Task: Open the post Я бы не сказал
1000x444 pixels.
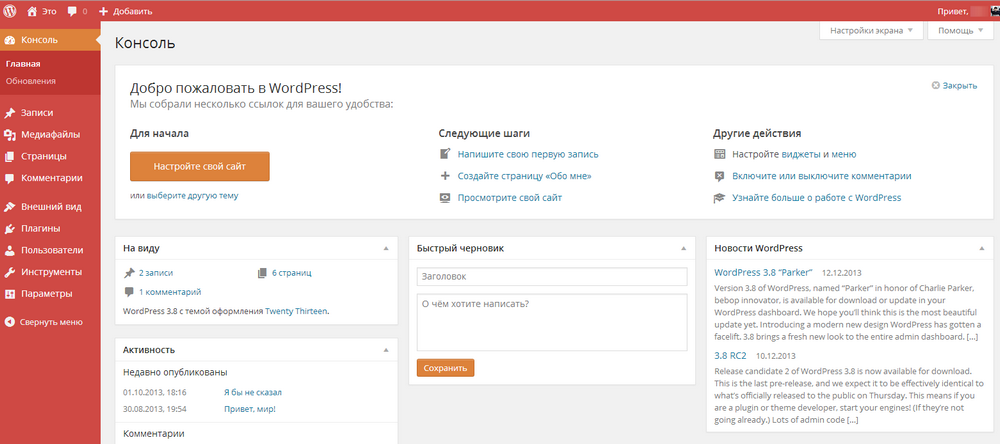Action: [x=253, y=392]
